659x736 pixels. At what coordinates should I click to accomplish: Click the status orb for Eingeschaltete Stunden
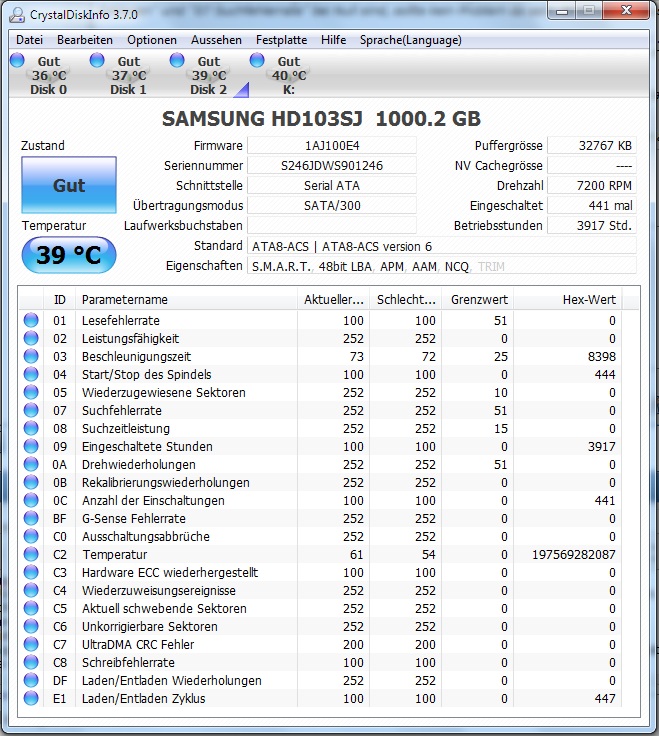(x=31, y=446)
